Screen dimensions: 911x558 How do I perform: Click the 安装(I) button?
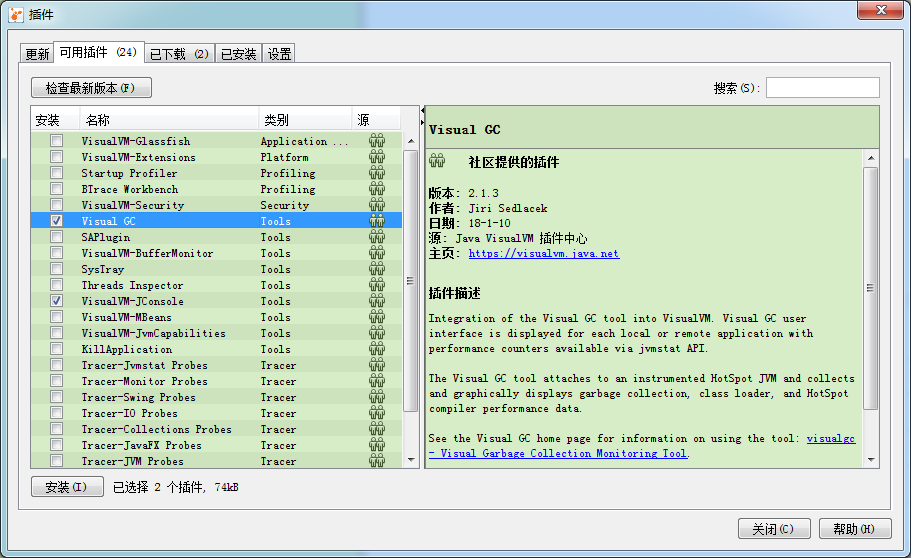point(67,487)
